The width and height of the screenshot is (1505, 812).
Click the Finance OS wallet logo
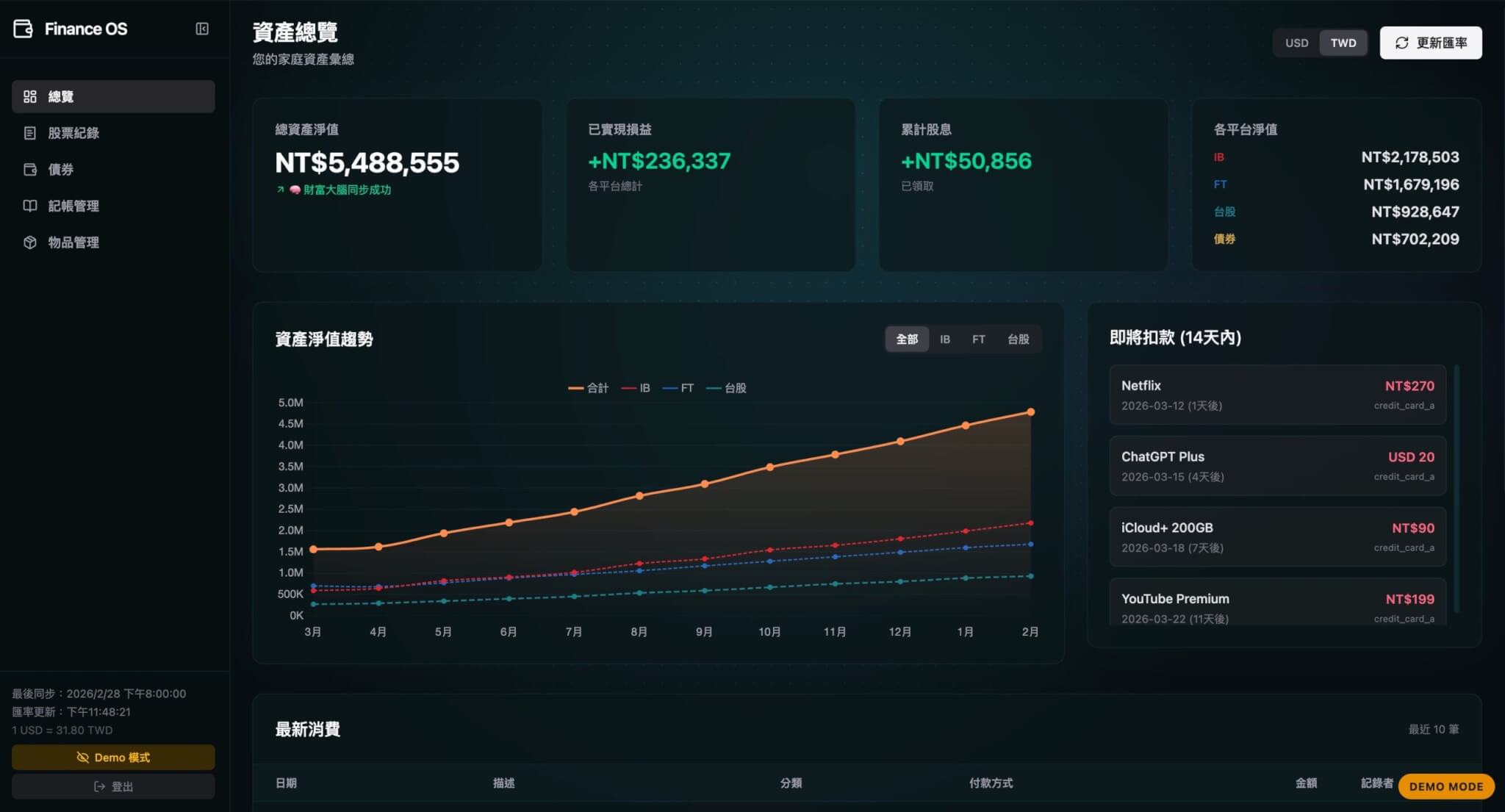tap(24, 29)
